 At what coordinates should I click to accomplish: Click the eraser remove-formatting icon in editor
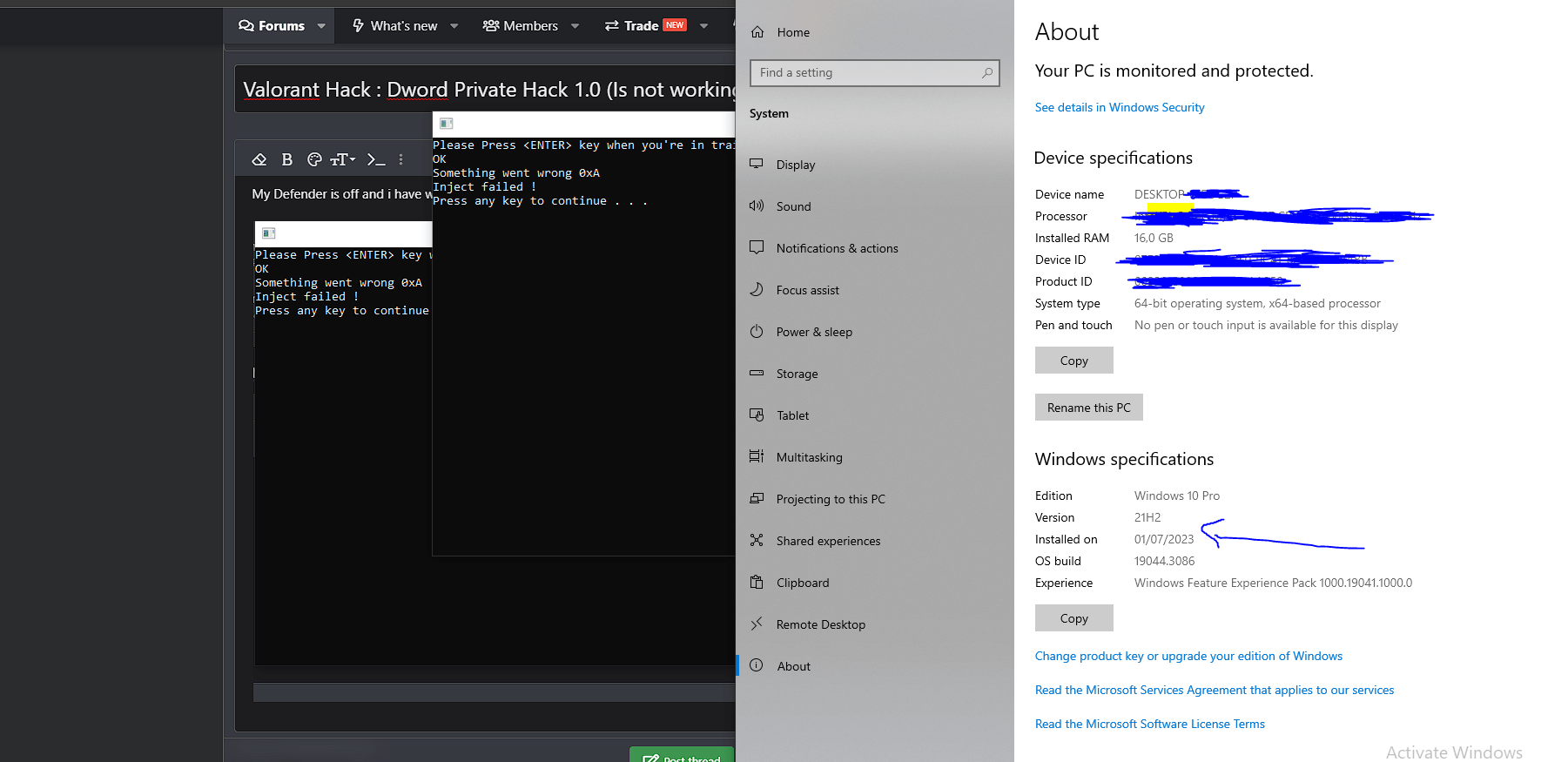tap(259, 159)
